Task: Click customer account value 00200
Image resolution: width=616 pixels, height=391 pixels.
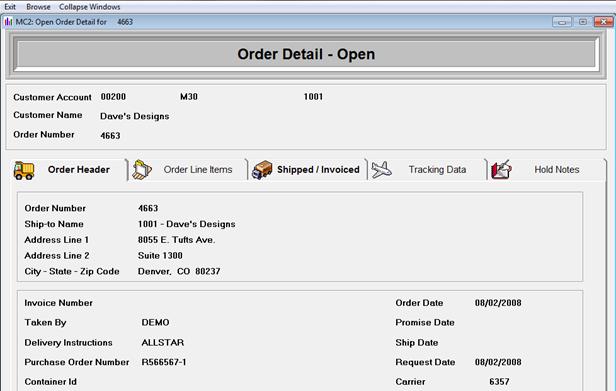Action: [x=113, y=97]
